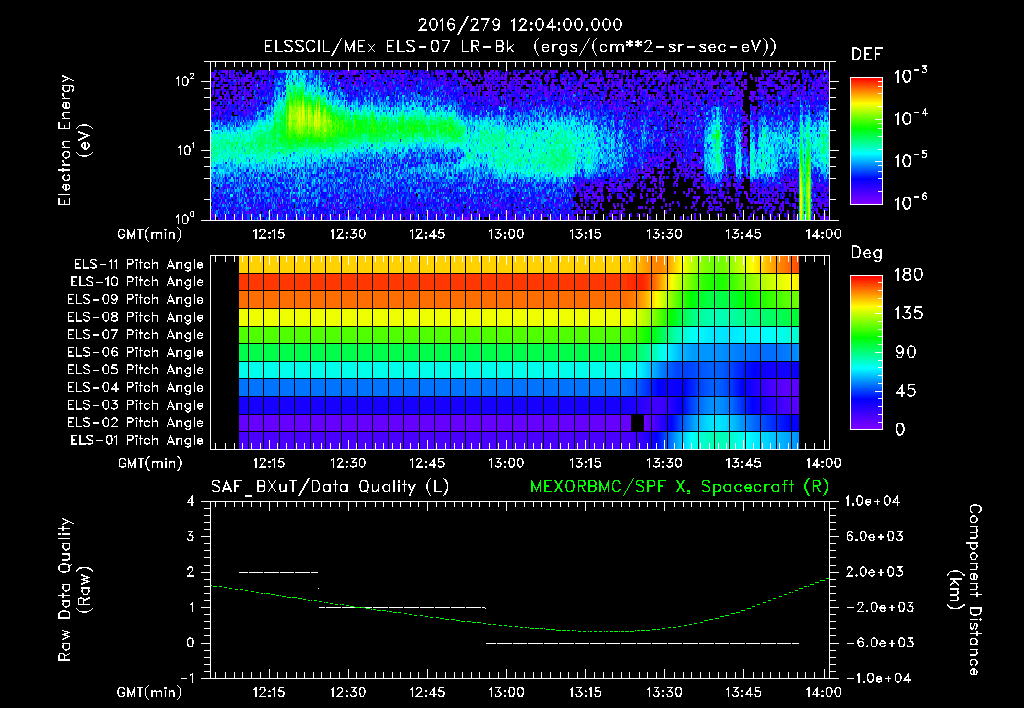Click the 12:15 time label under pitch angle panel
The height and width of the screenshot is (708, 1024).
point(268,463)
